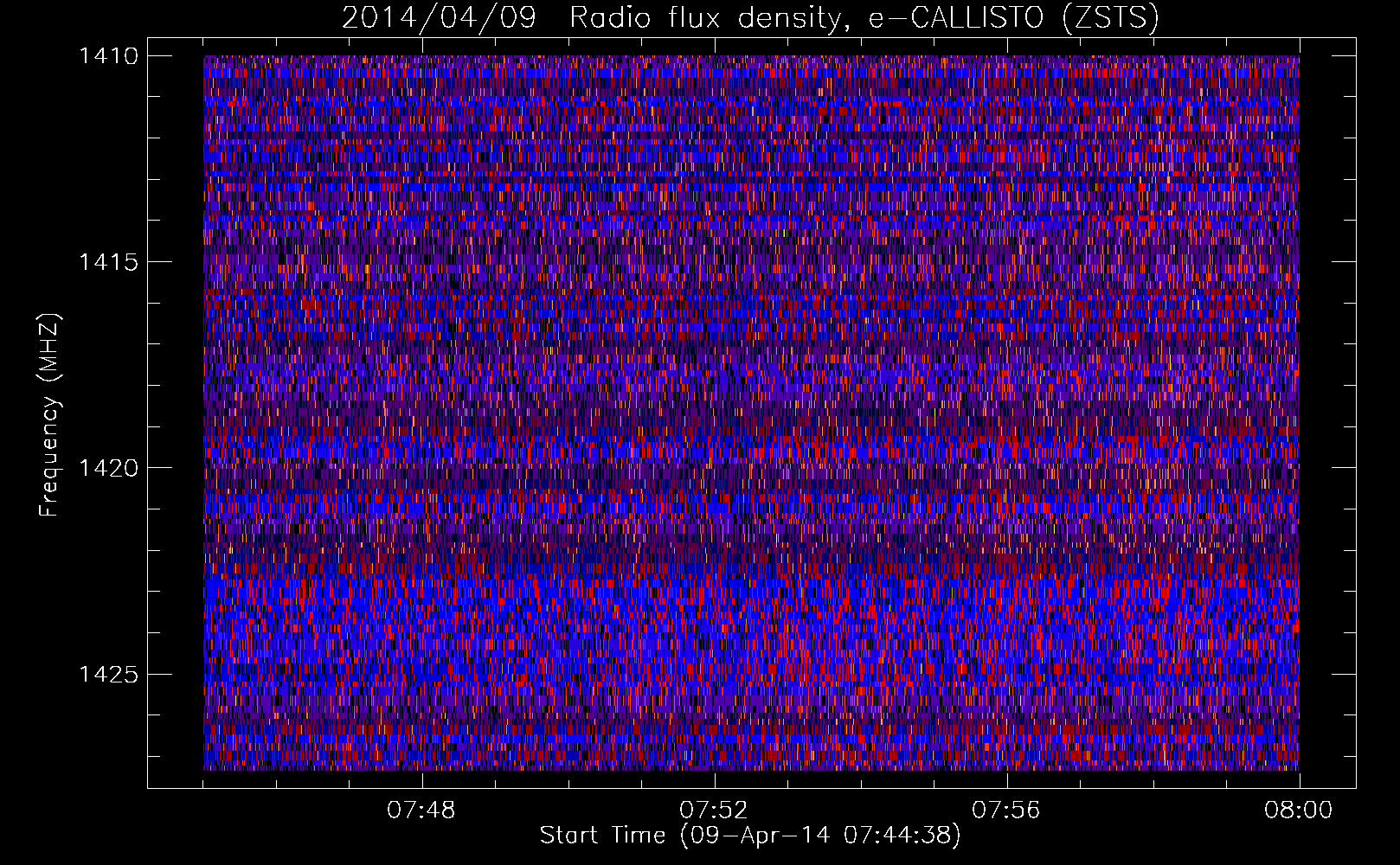The width and height of the screenshot is (1400, 865).
Task: Click the 'Start Time (09-Apr-14 07:44:38)' label
Action: (750, 836)
